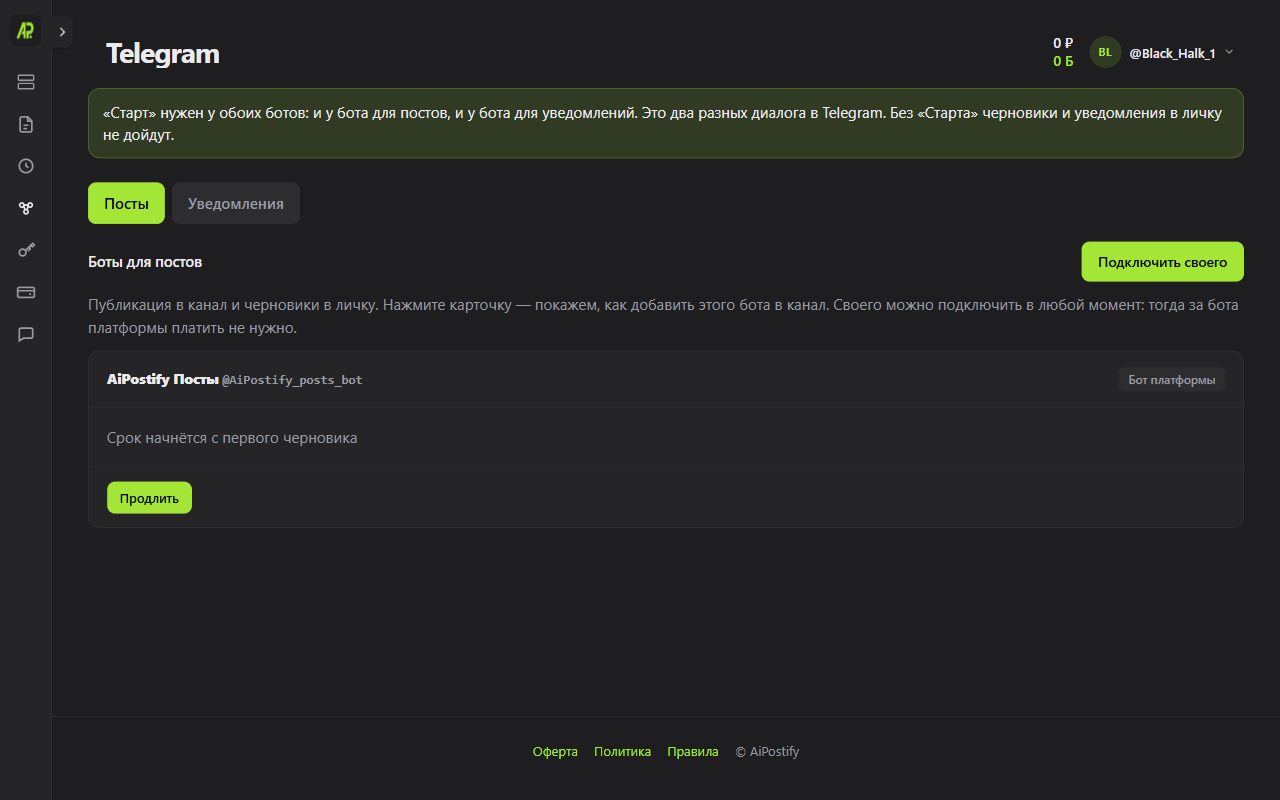The width and height of the screenshot is (1280, 800).
Task: Click the AiPostify Посты bot name
Action: click(163, 379)
